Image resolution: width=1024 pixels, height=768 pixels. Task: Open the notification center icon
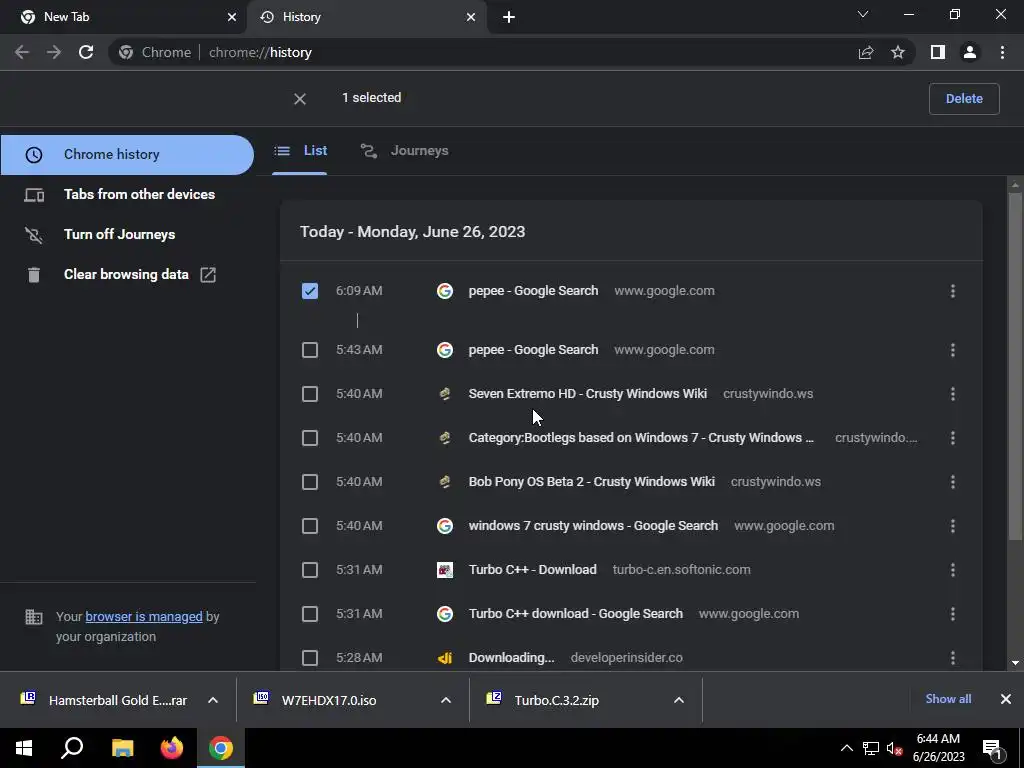(992, 748)
